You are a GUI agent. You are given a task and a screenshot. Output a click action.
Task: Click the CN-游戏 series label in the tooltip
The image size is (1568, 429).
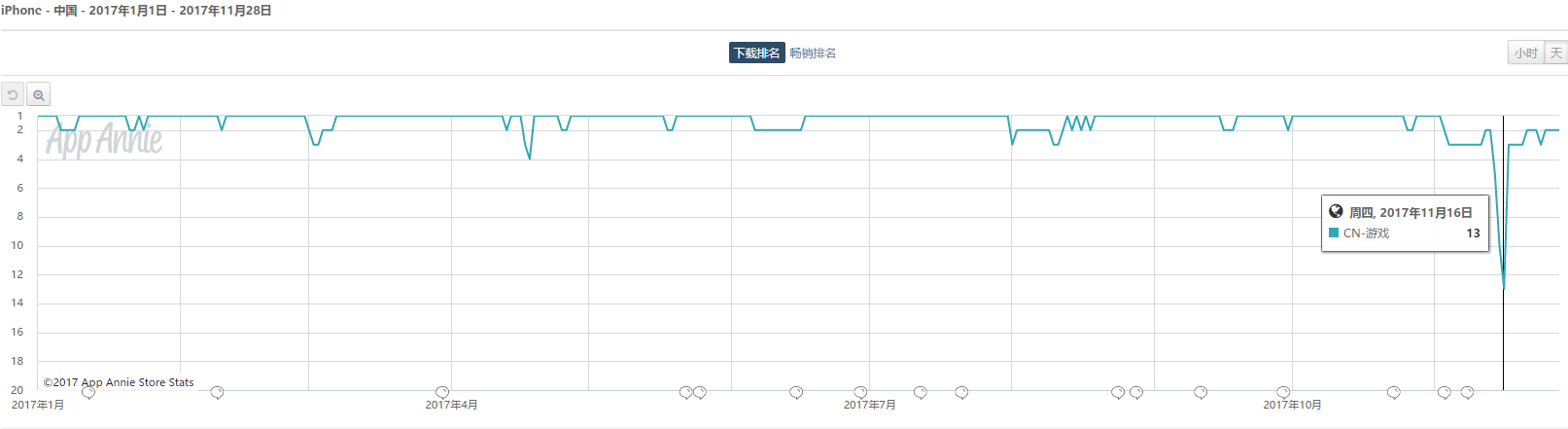click(1366, 233)
